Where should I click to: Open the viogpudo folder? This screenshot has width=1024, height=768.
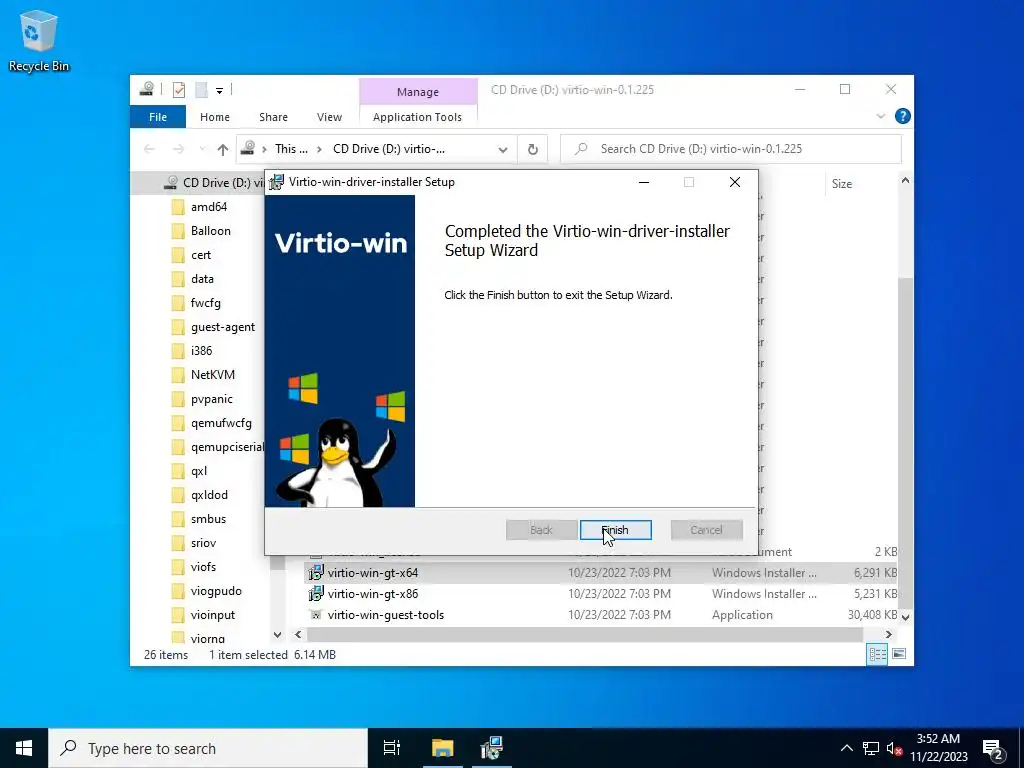216,591
